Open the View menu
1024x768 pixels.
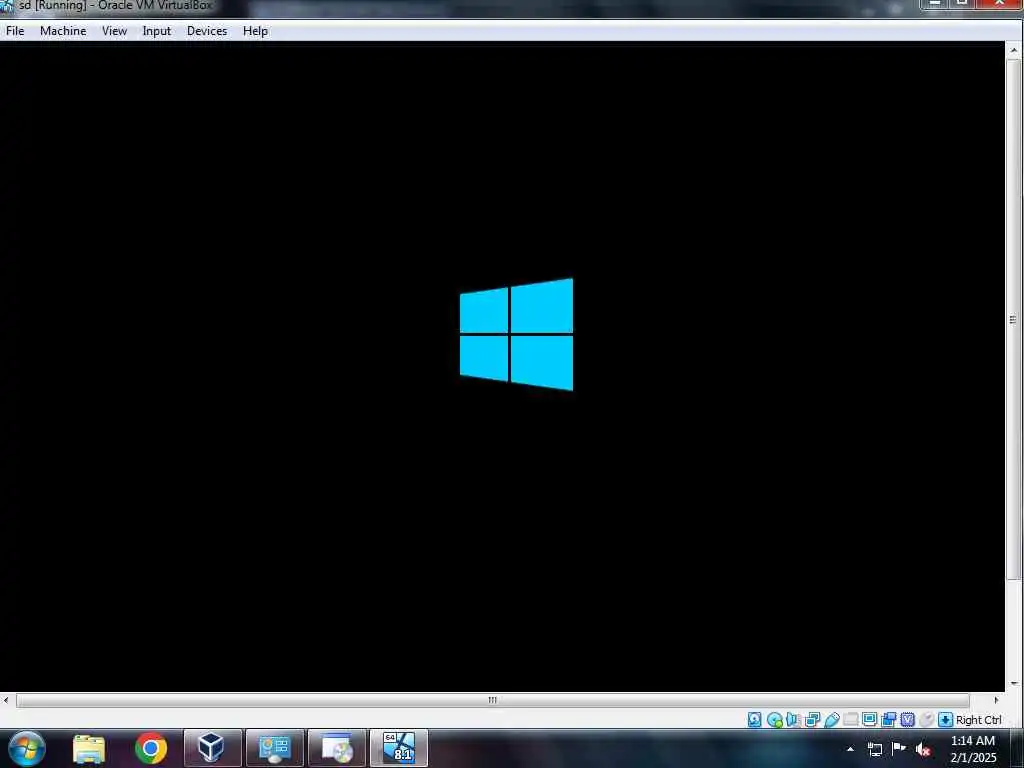[x=114, y=31]
